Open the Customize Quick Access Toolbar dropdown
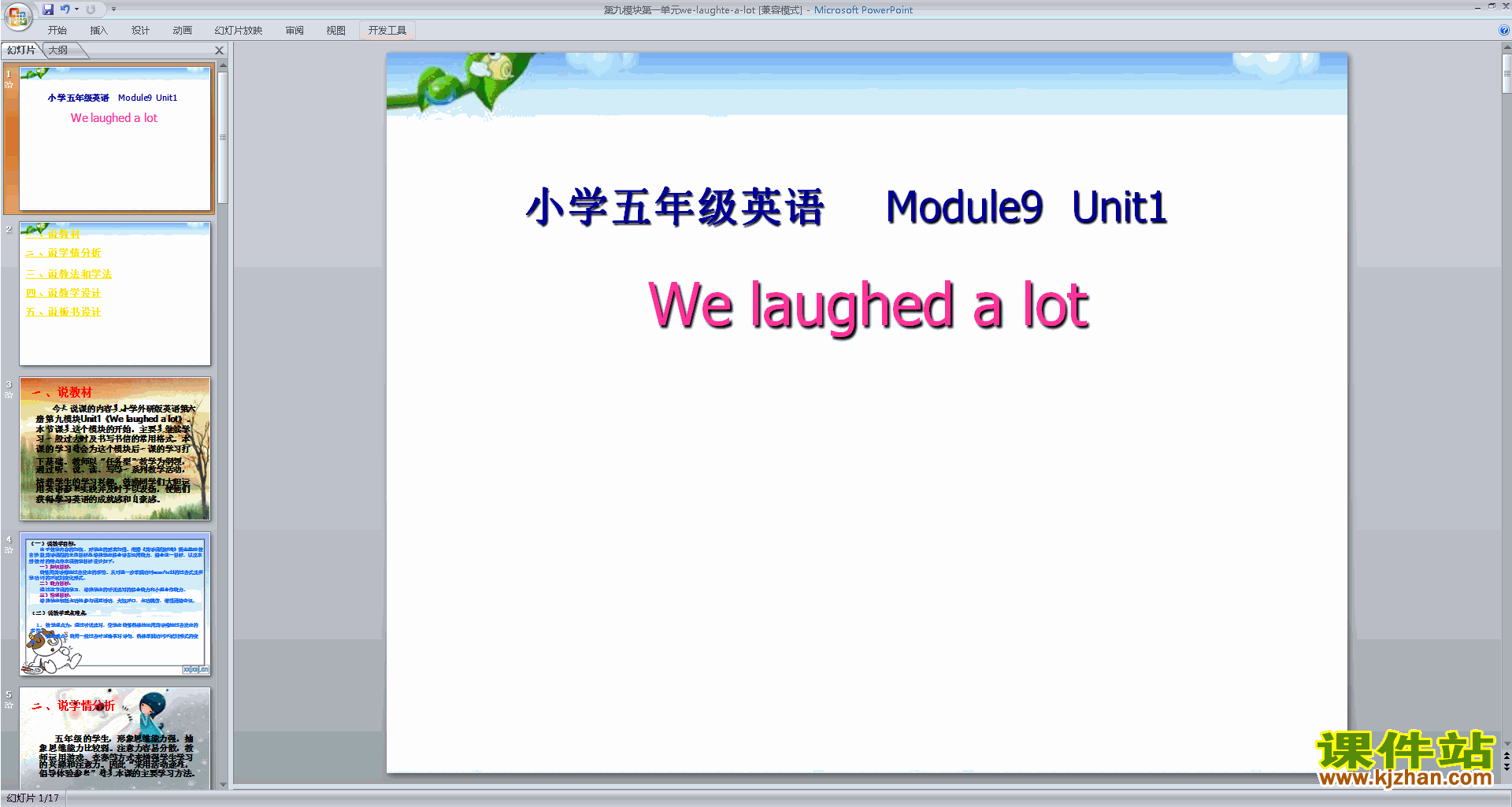 click(113, 9)
